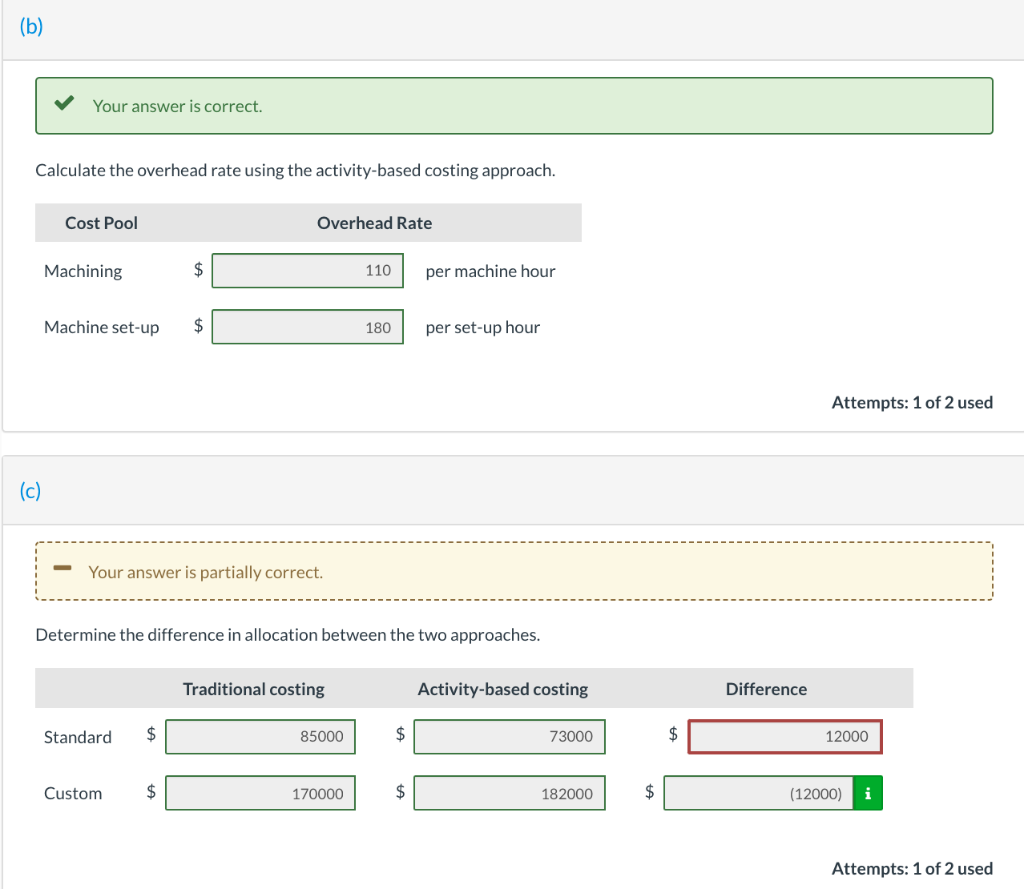This screenshot has width=1024, height=889.
Task: Click 'Your answer is partially correct.' message
Action: click(206, 572)
